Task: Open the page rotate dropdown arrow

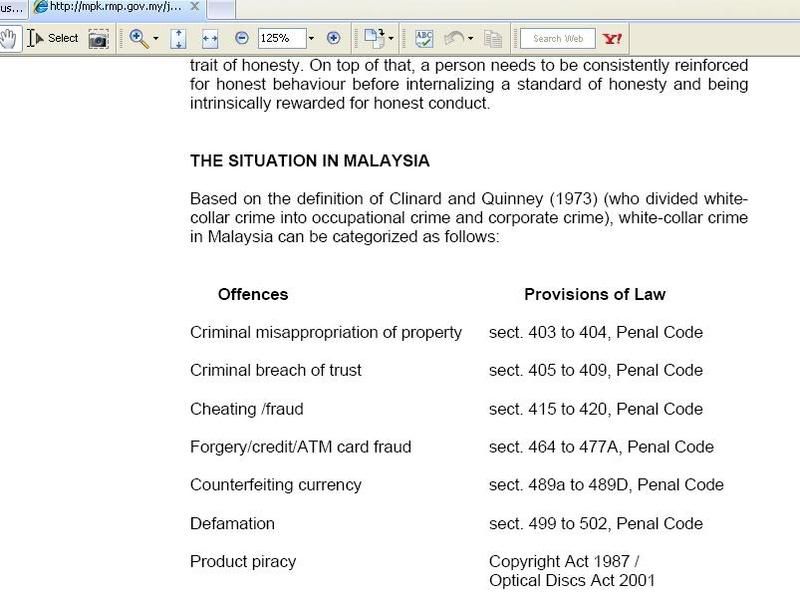Action: coord(391,39)
